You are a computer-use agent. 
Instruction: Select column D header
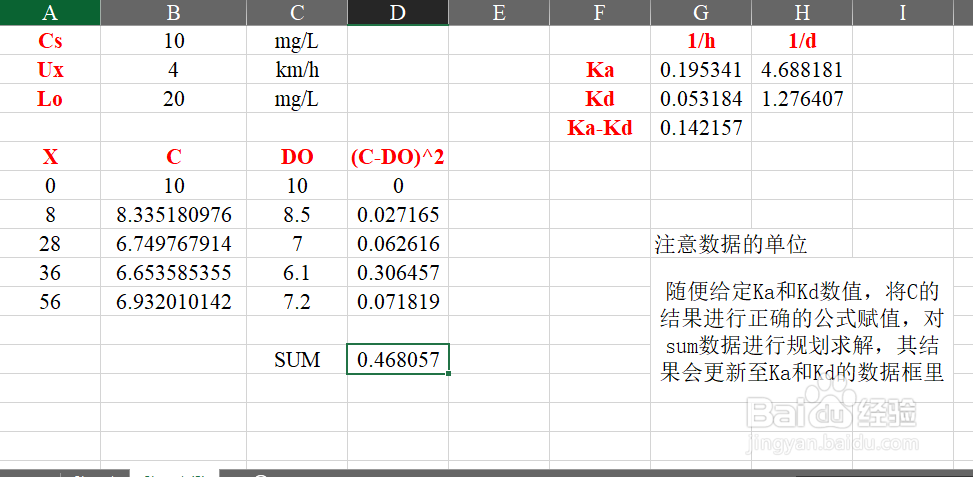tap(398, 12)
